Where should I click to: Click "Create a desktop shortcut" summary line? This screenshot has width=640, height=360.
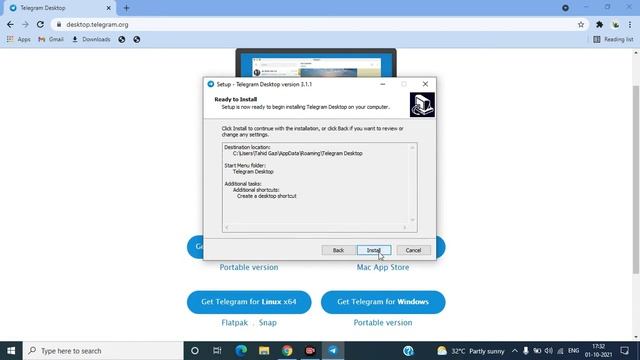tap(267, 196)
